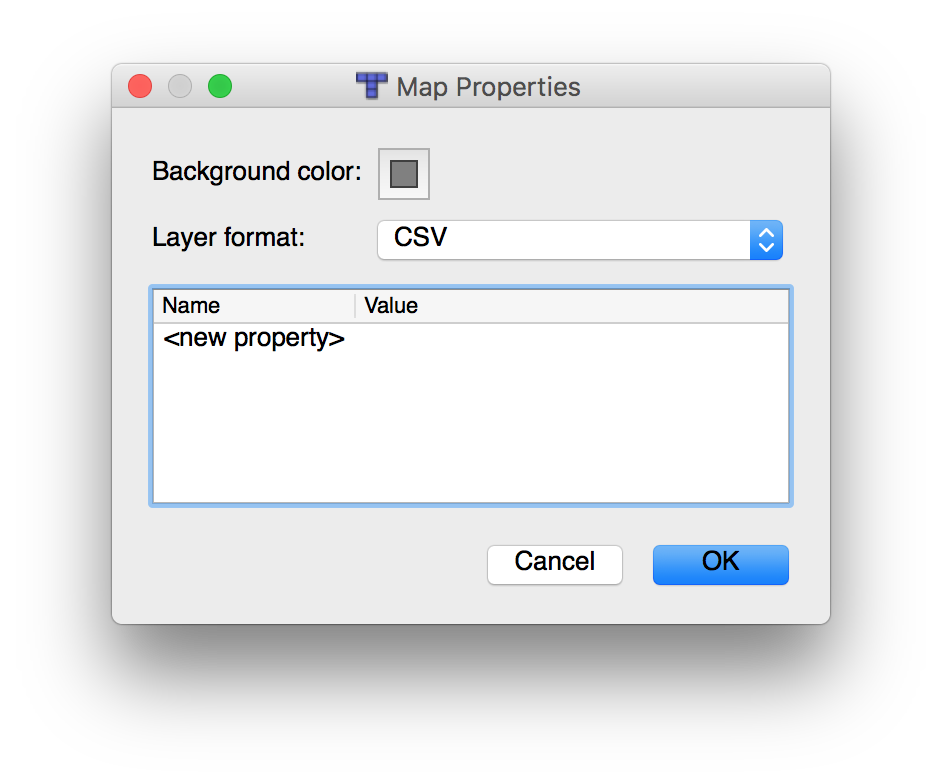Image resolution: width=942 pixels, height=784 pixels.
Task: Confirm with the OK button
Action: click(x=720, y=564)
